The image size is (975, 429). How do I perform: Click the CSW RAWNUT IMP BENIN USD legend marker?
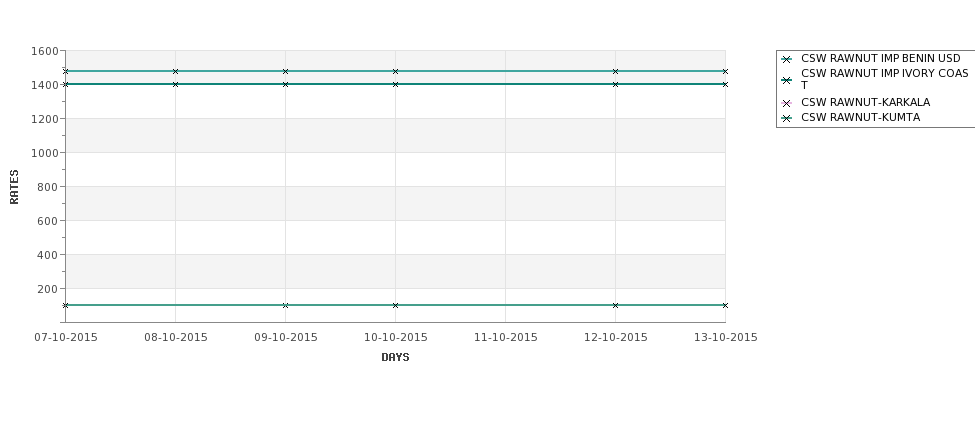coord(787,59)
